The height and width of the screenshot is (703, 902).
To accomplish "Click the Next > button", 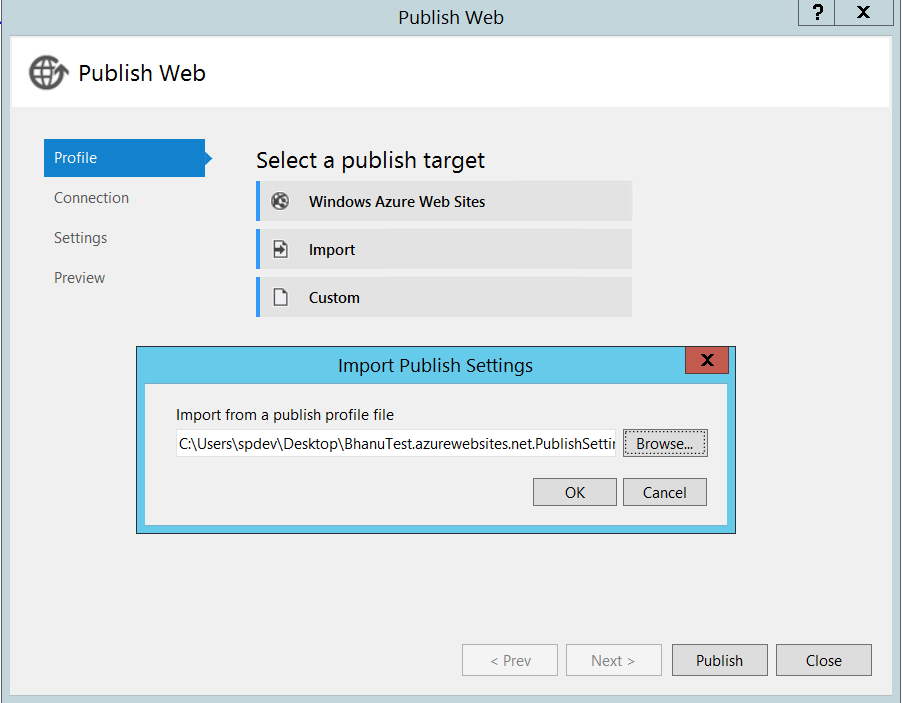I will pos(614,660).
